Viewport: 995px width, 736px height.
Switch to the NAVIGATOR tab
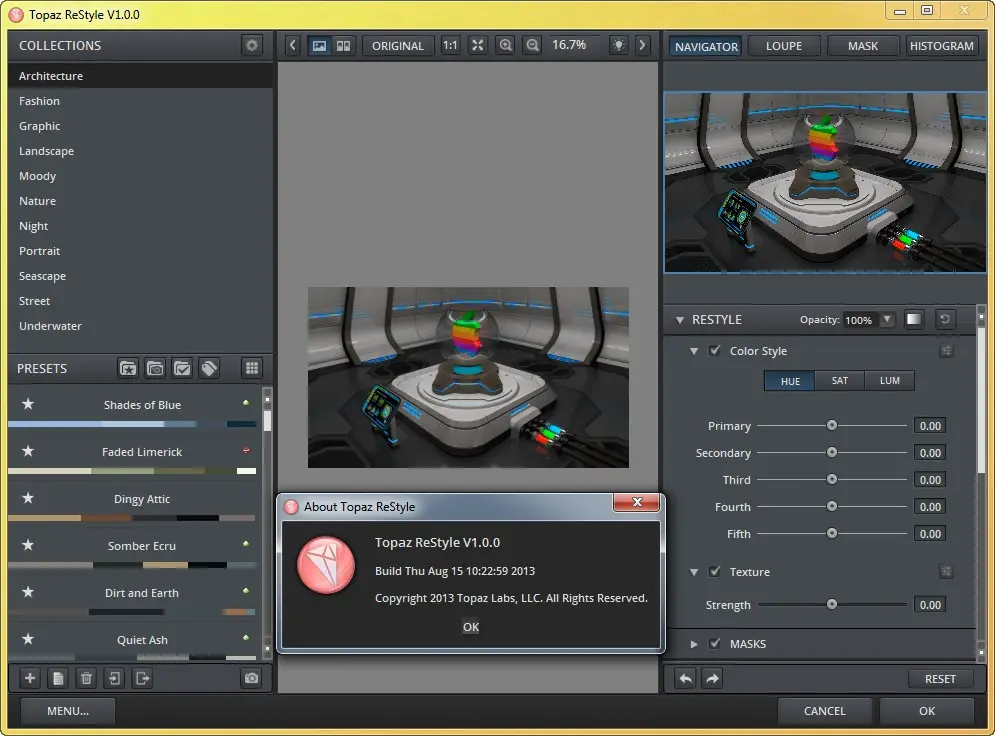point(706,46)
